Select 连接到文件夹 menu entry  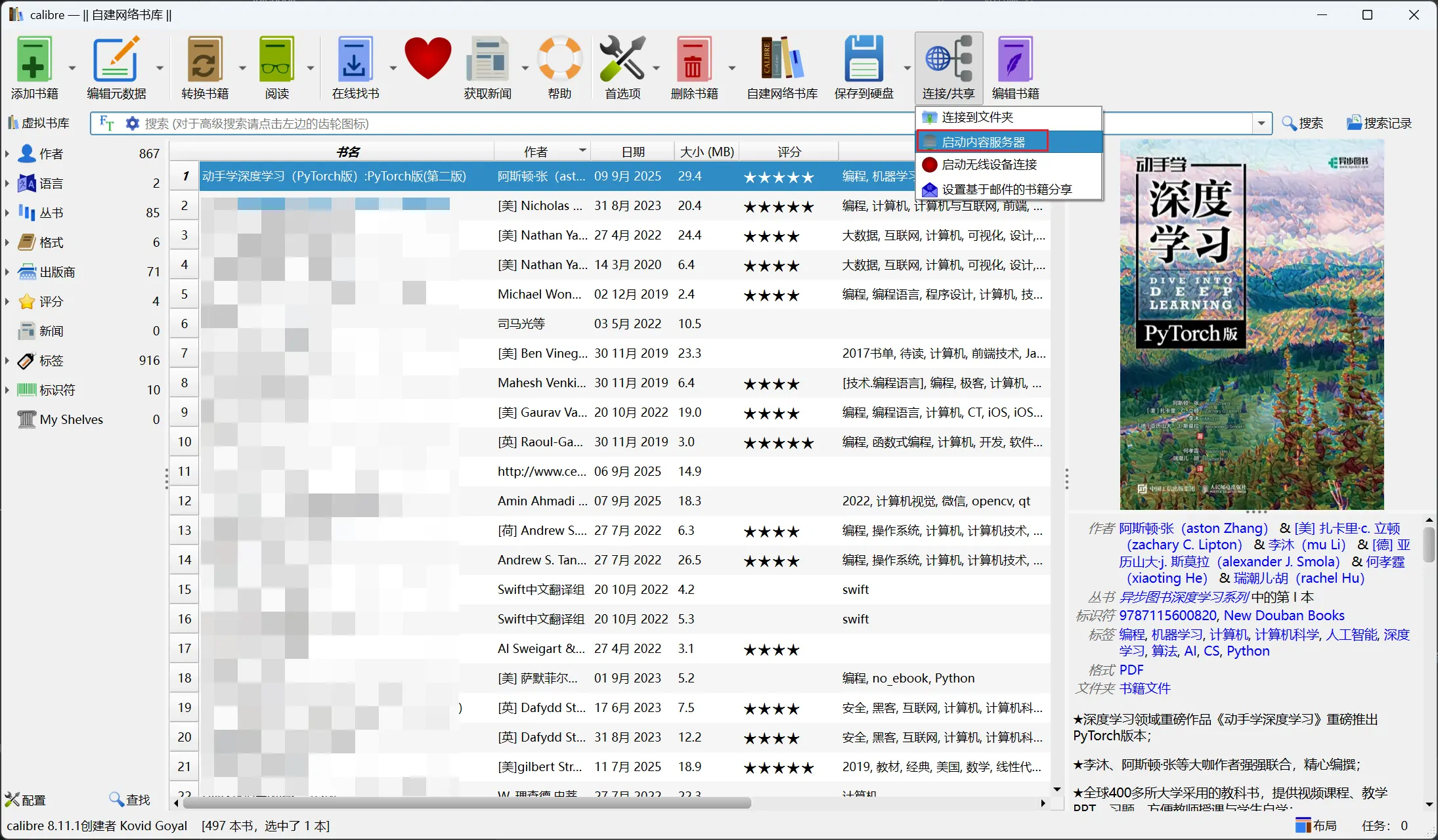[1009, 117]
